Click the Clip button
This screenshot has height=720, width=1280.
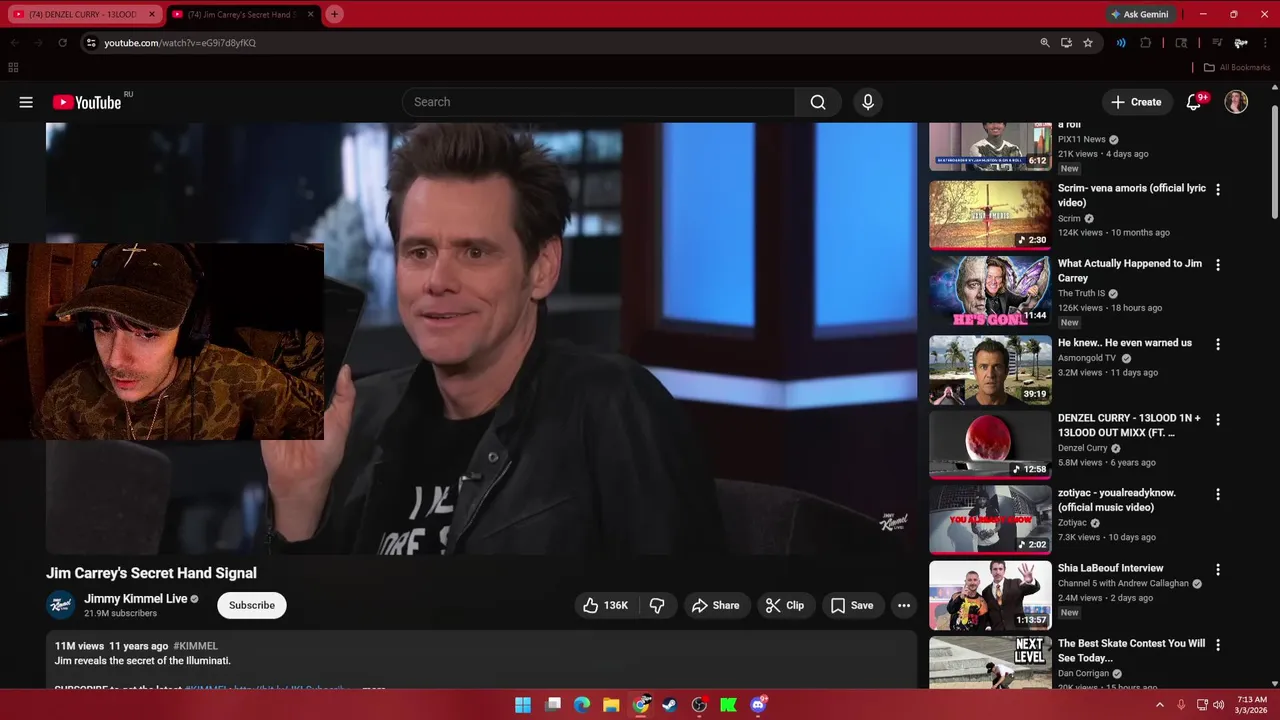[x=785, y=605]
